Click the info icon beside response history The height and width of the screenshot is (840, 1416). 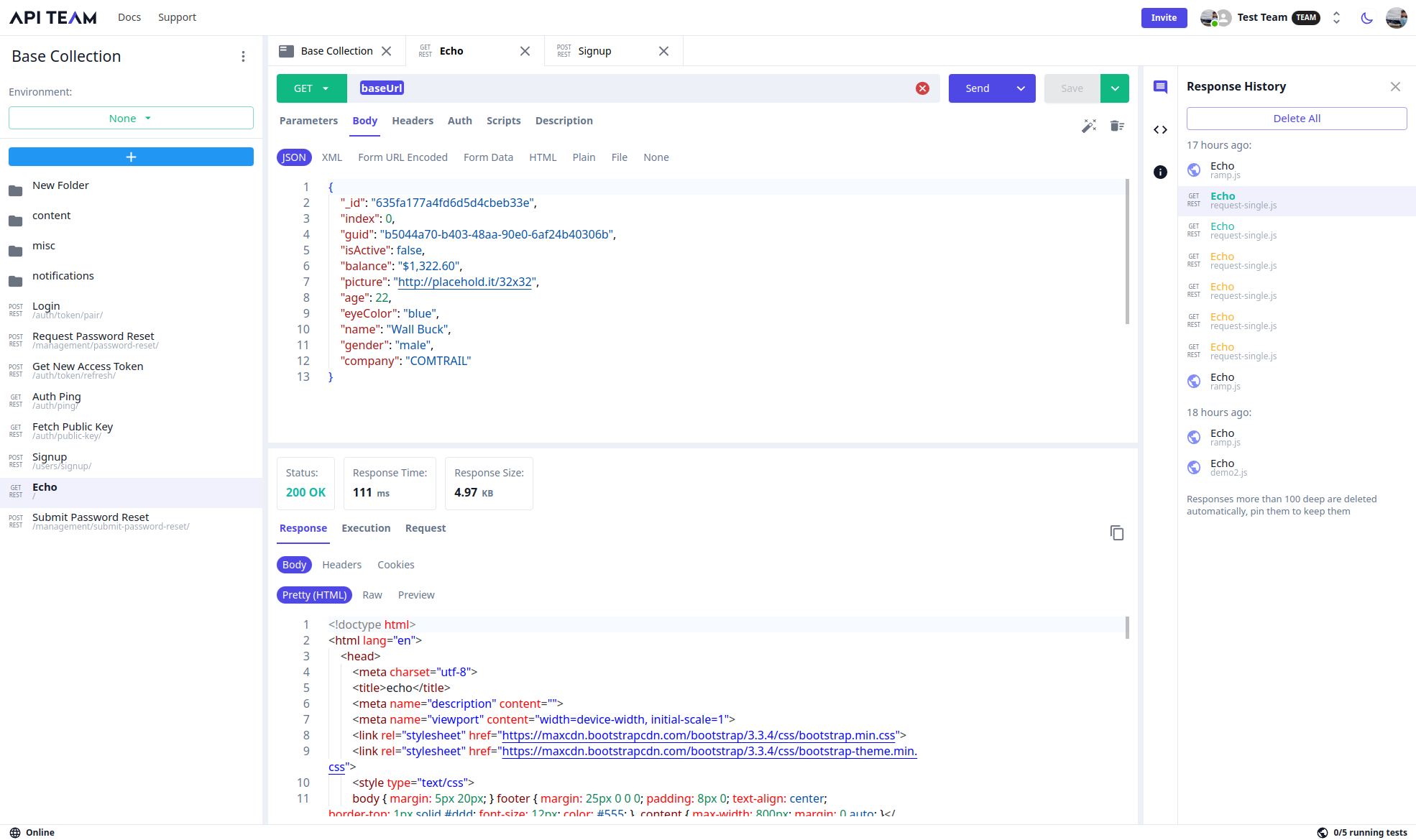pos(1160,172)
